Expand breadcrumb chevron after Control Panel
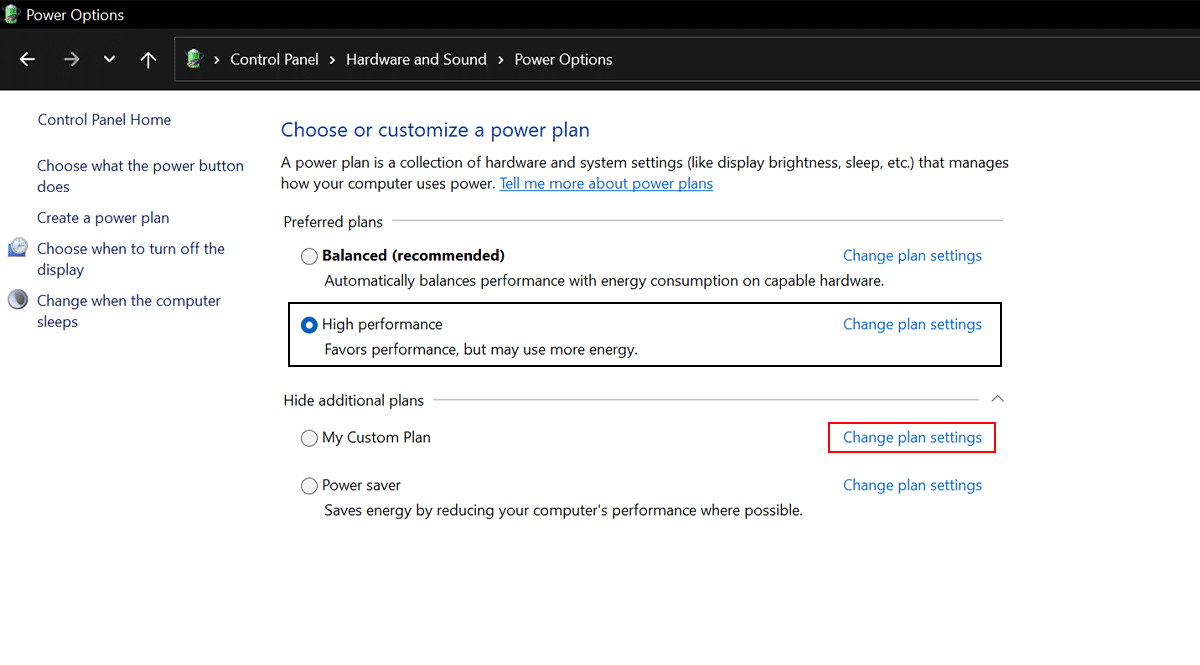The width and height of the screenshot is (1200, 665). [x=333, y=59]
